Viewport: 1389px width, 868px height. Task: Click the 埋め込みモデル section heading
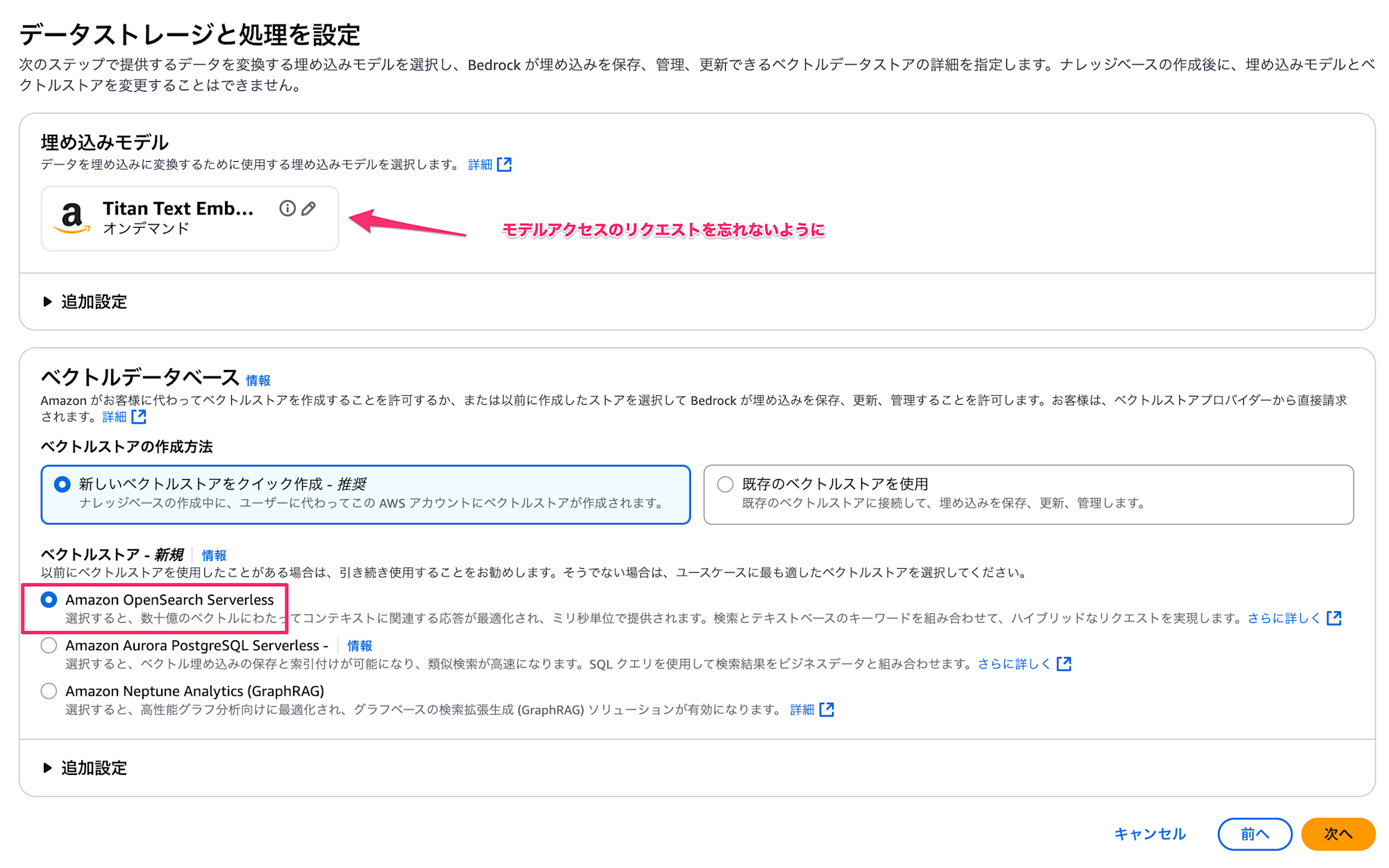[x=105, y=142]
